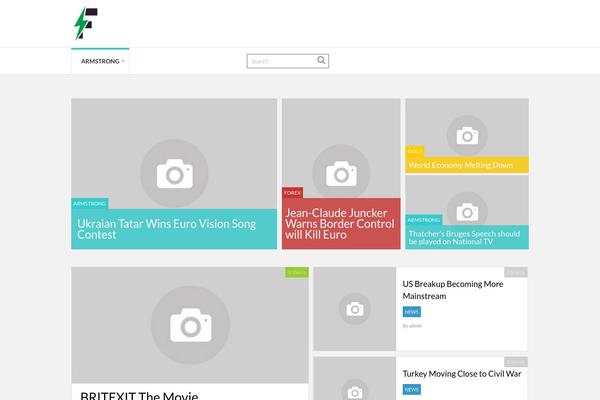
Task: Click the yellow GOLD category tag
Action: click(x=415, y=151)
